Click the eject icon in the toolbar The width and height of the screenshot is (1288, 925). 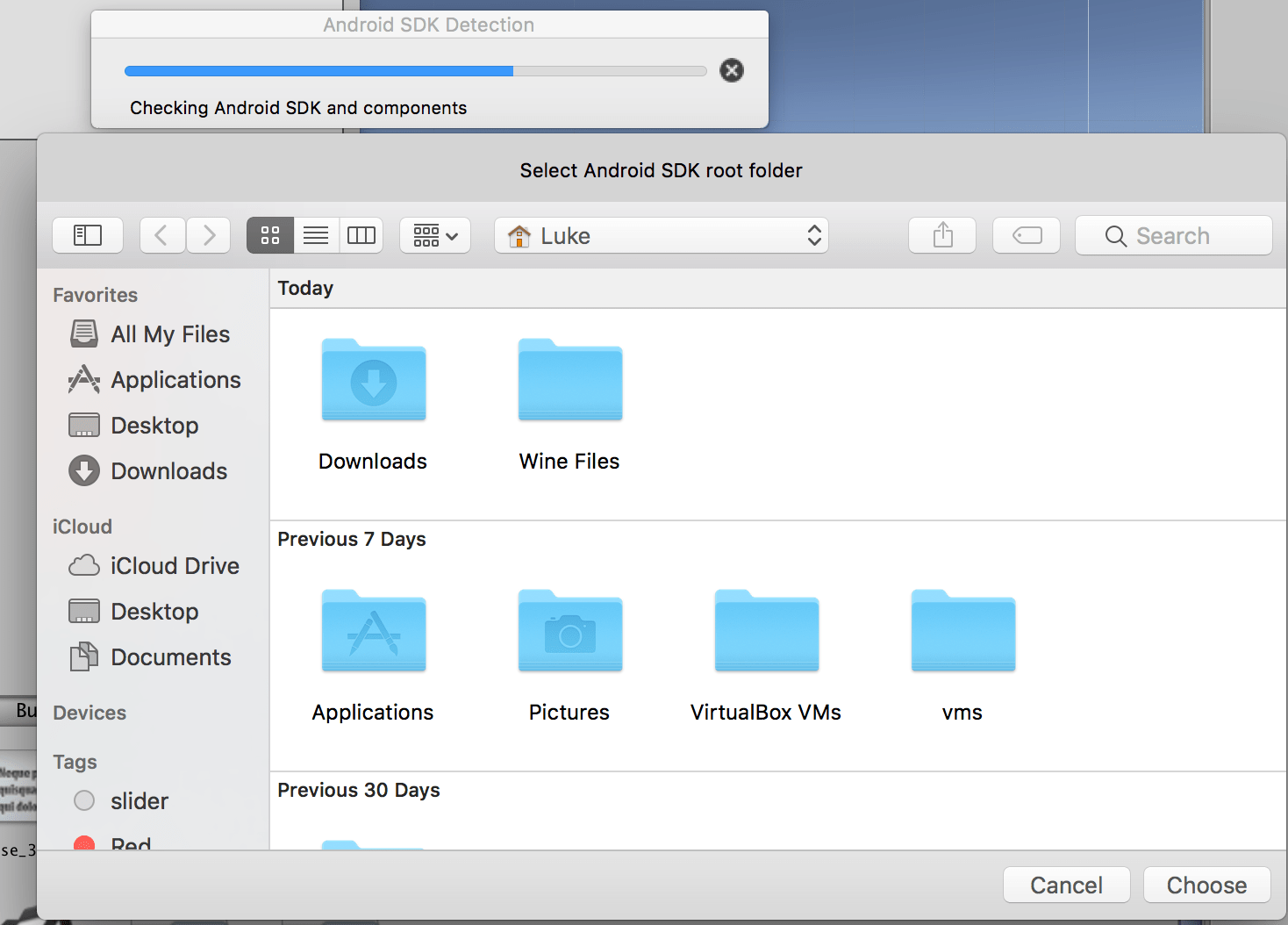coord(1026,235)
